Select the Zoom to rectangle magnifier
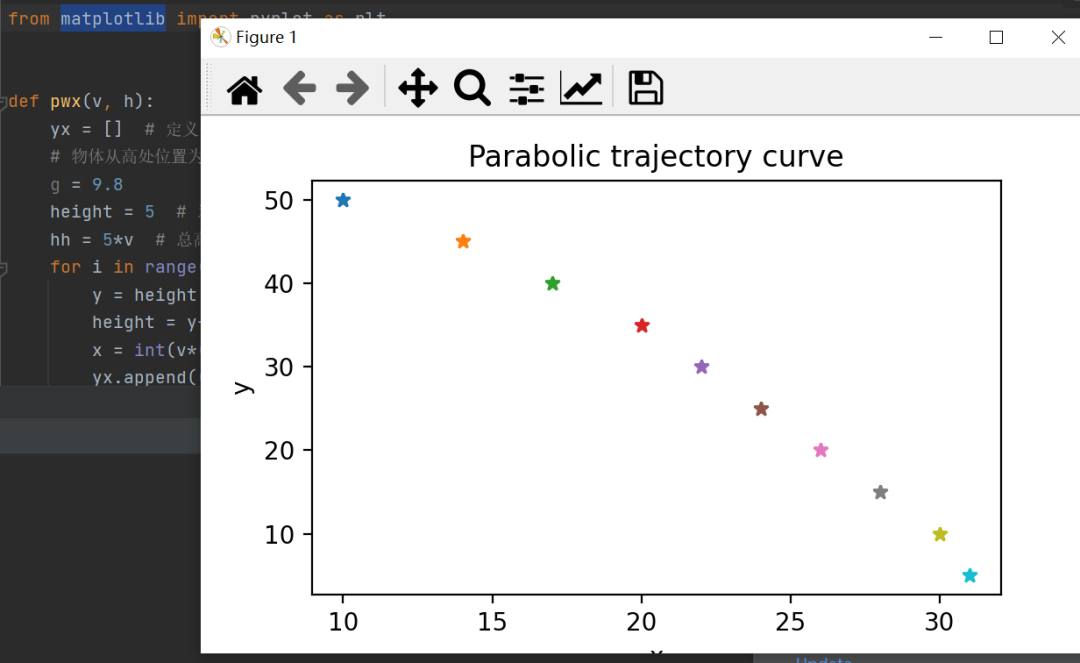Viewport: 1080px width, 663px height. pos(472,88)
